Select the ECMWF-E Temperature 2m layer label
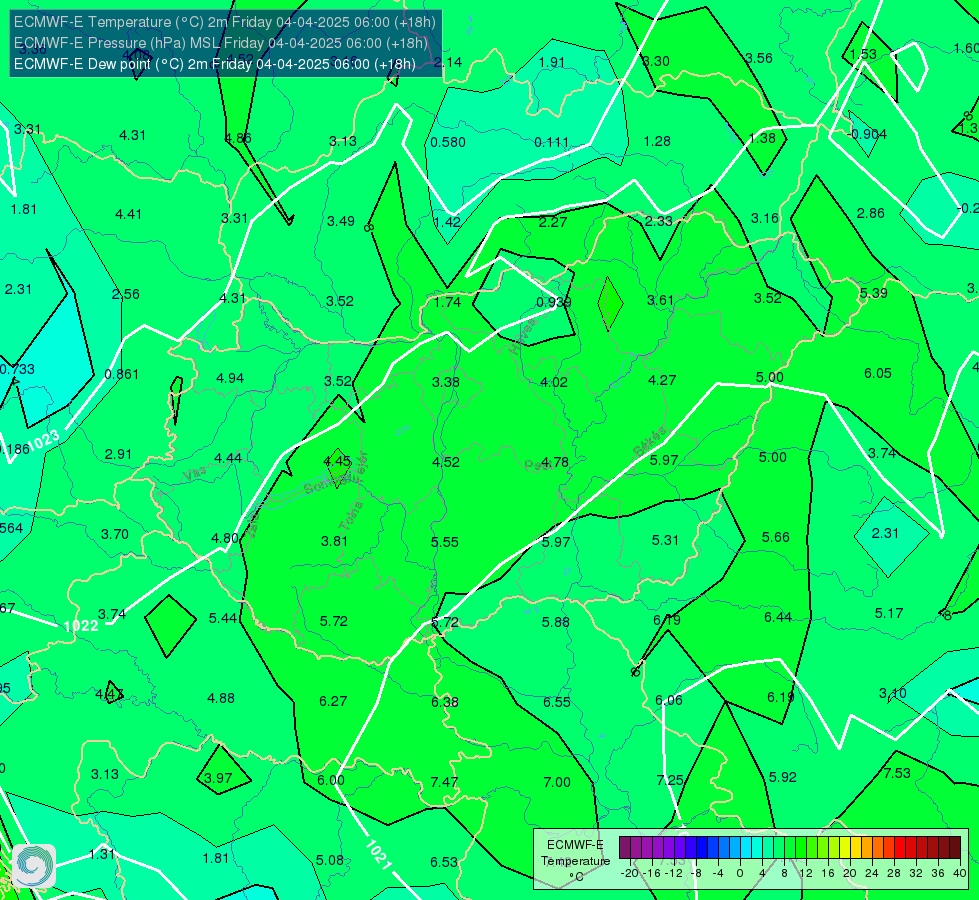The width and height of the screenshot is (979, 900). click(225, 22)
